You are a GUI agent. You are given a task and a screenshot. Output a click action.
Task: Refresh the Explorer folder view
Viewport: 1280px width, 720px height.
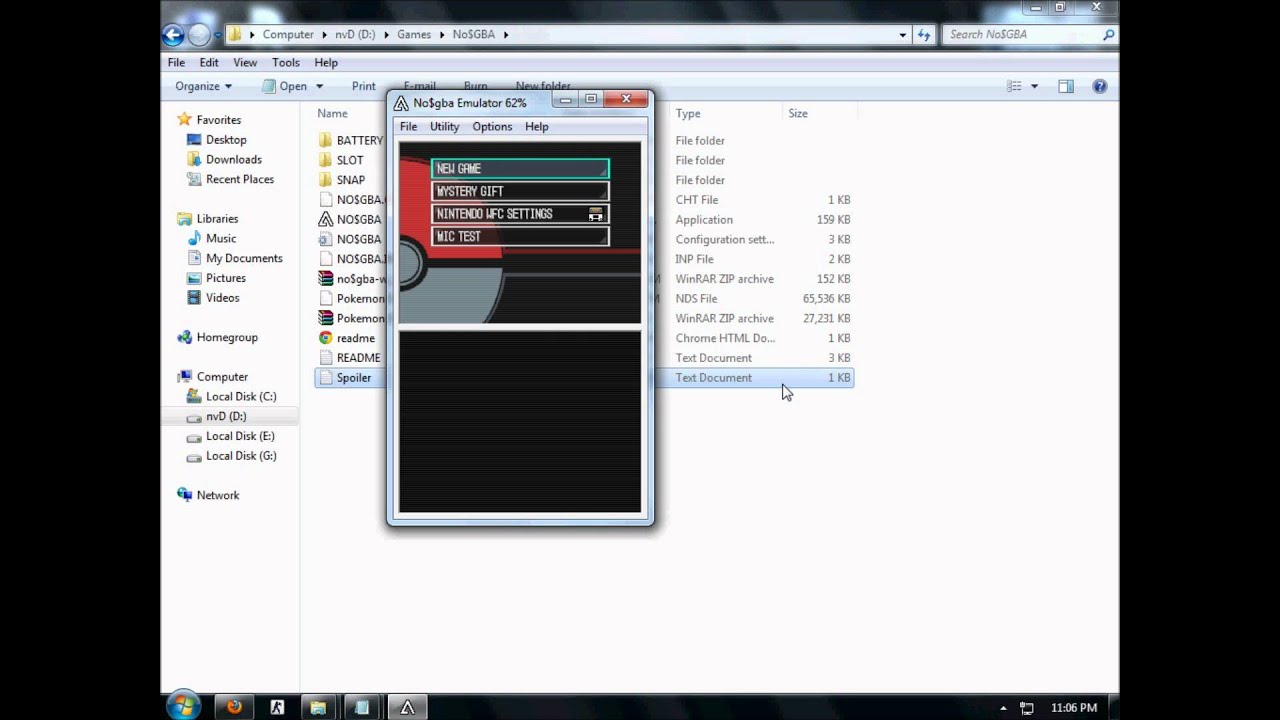pos(924,34)
